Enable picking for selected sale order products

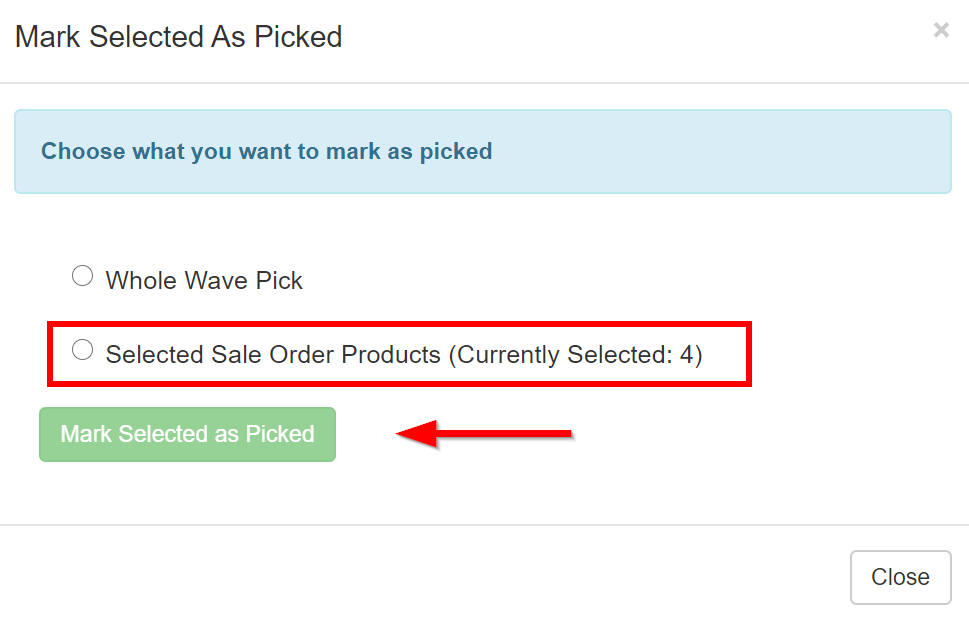click(x=82, y=349)
